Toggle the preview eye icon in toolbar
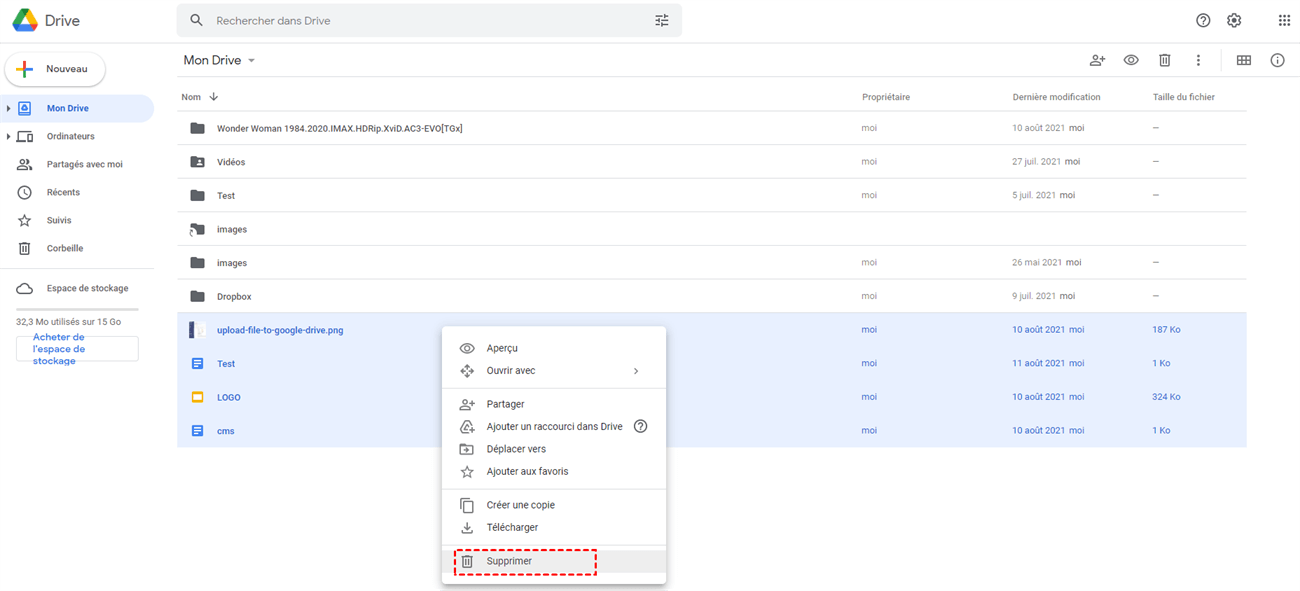The image size is (1300, 591). (x=1131, y=60)
